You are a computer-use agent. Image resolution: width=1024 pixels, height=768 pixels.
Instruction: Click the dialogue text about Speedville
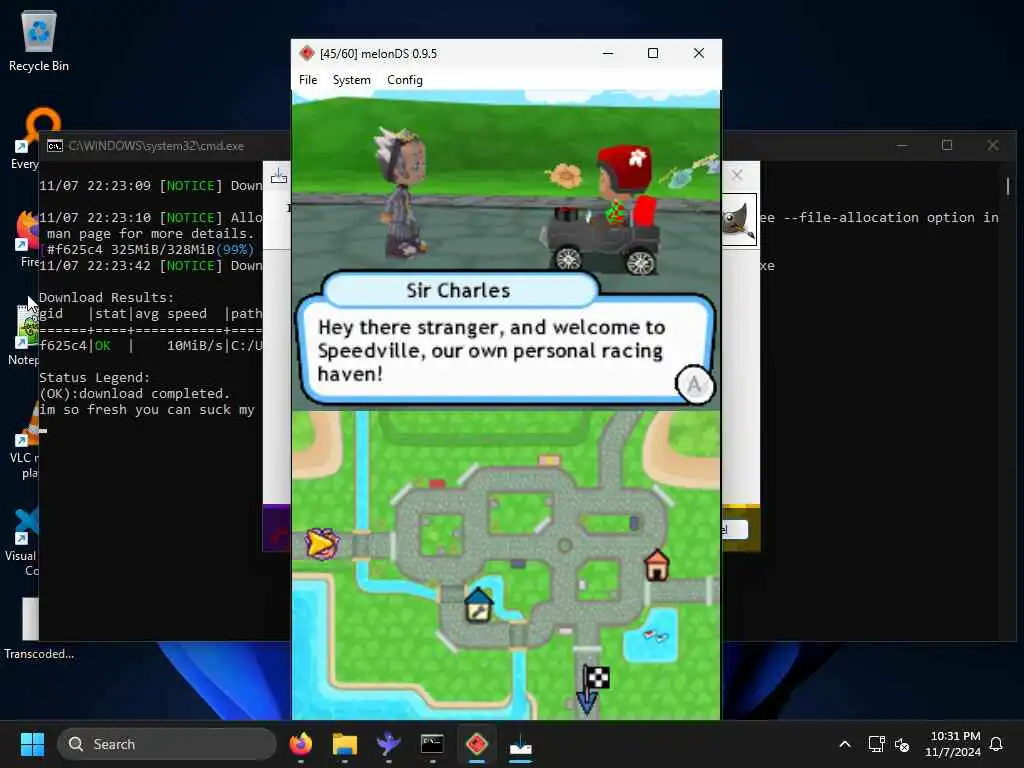(491, 350)
